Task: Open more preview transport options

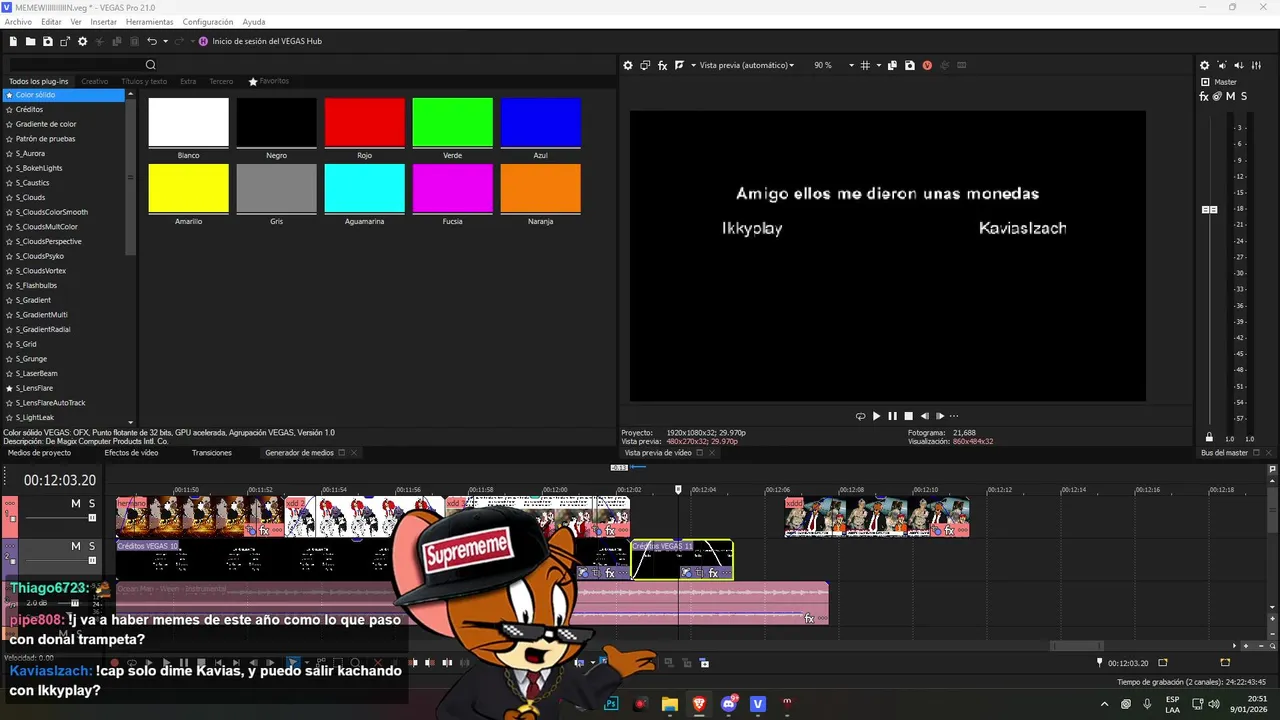Action: 954,416
